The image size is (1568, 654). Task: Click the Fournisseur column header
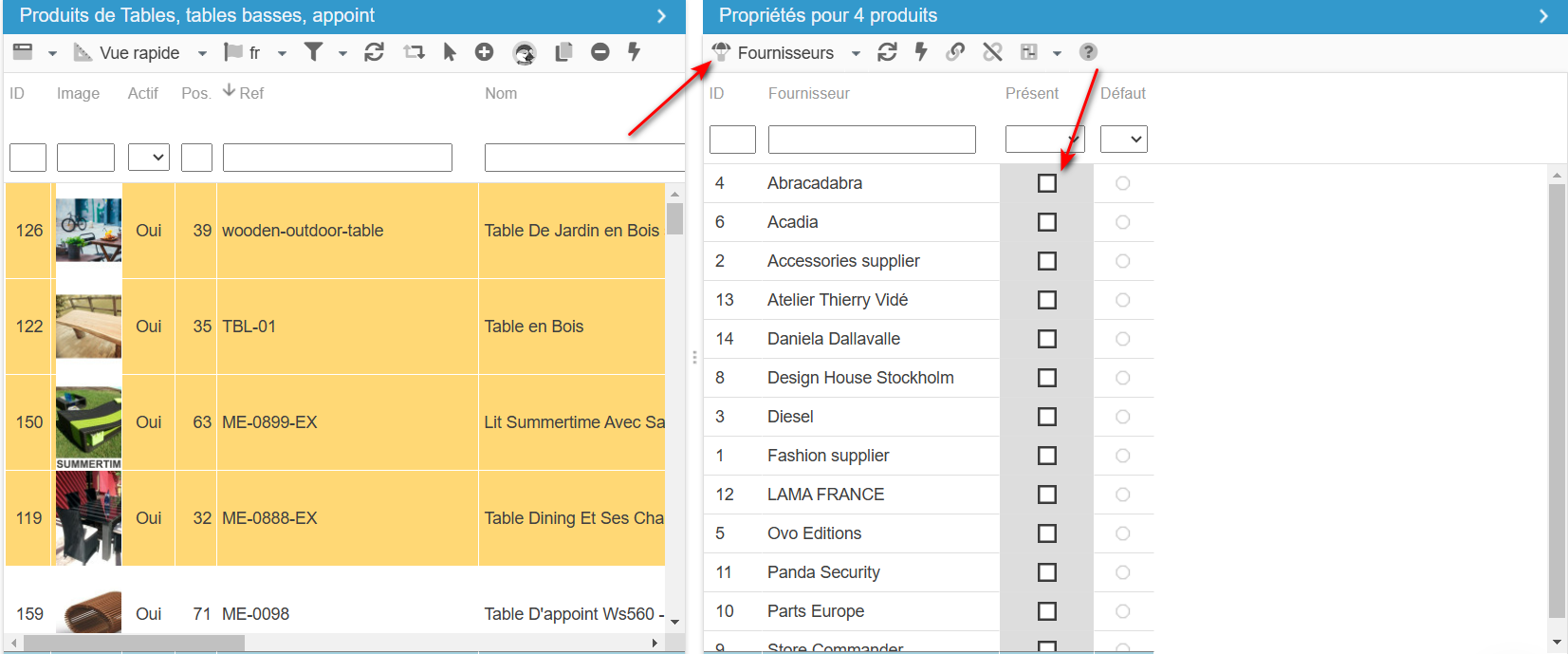pyautogui.click(x=808, y=93)
